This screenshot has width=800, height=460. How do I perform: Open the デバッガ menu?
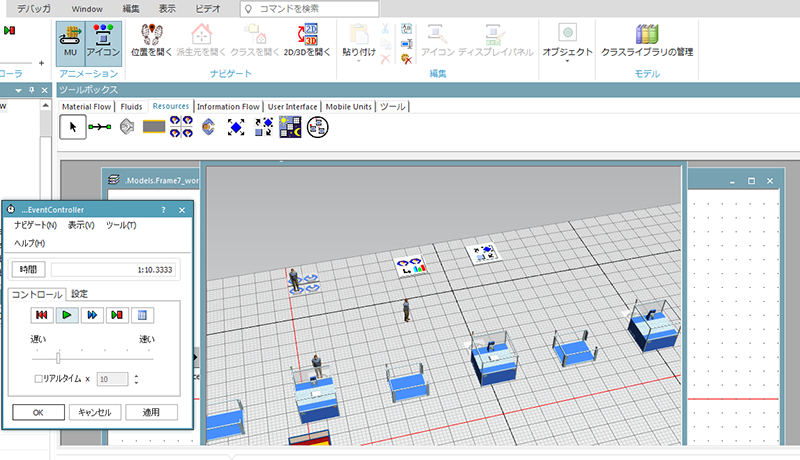pos(34,9)
